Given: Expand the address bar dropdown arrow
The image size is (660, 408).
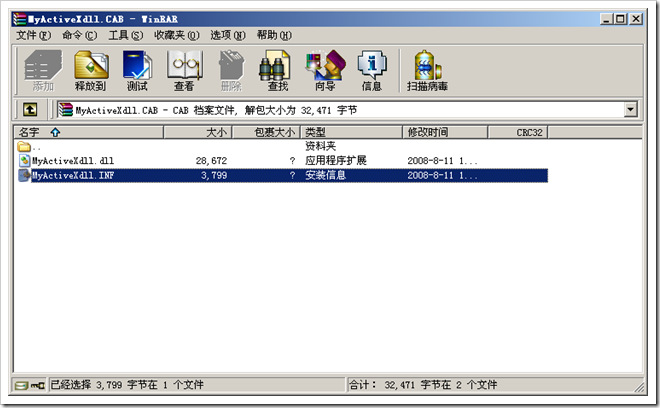Looking at the screenshot, I should pyautogui.click(x=630, y=110).
